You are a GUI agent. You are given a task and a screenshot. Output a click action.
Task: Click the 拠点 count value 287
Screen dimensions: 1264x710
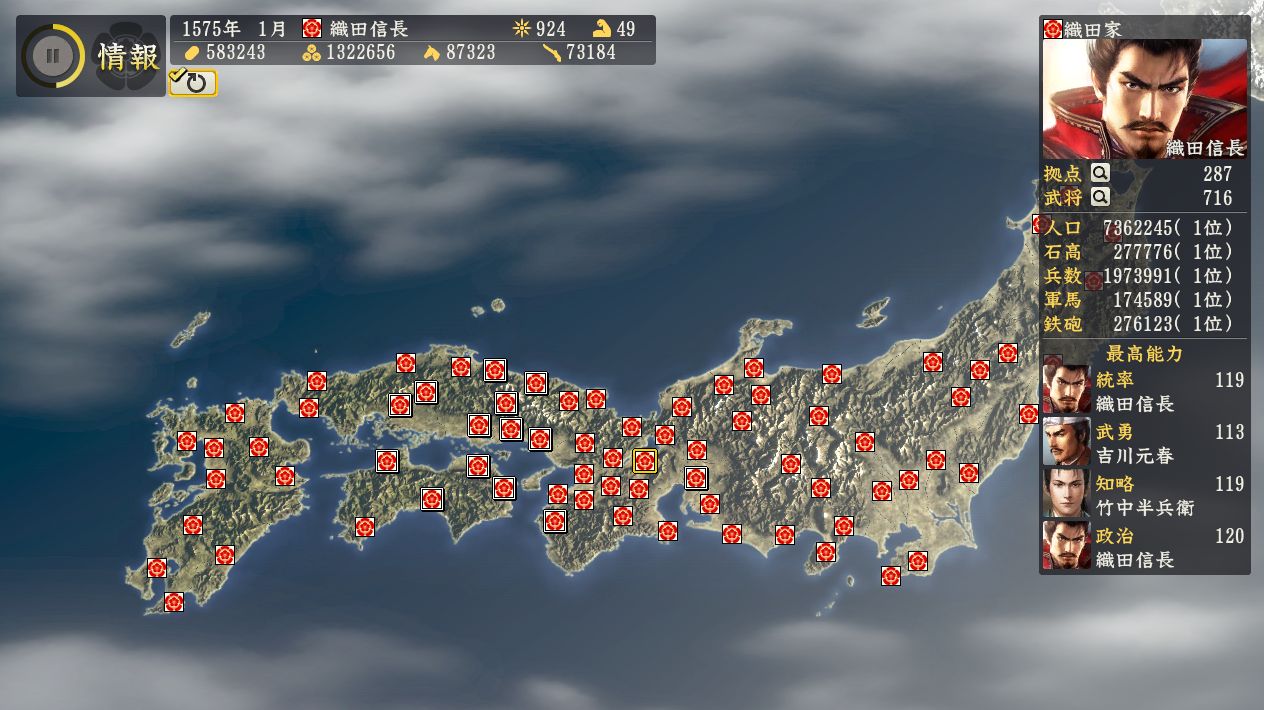pos(1218,174)
